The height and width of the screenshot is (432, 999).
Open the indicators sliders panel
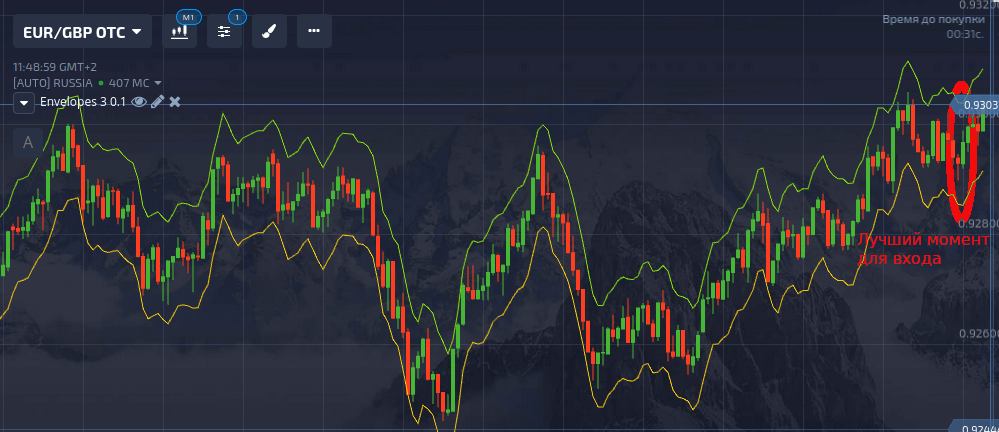224,32
